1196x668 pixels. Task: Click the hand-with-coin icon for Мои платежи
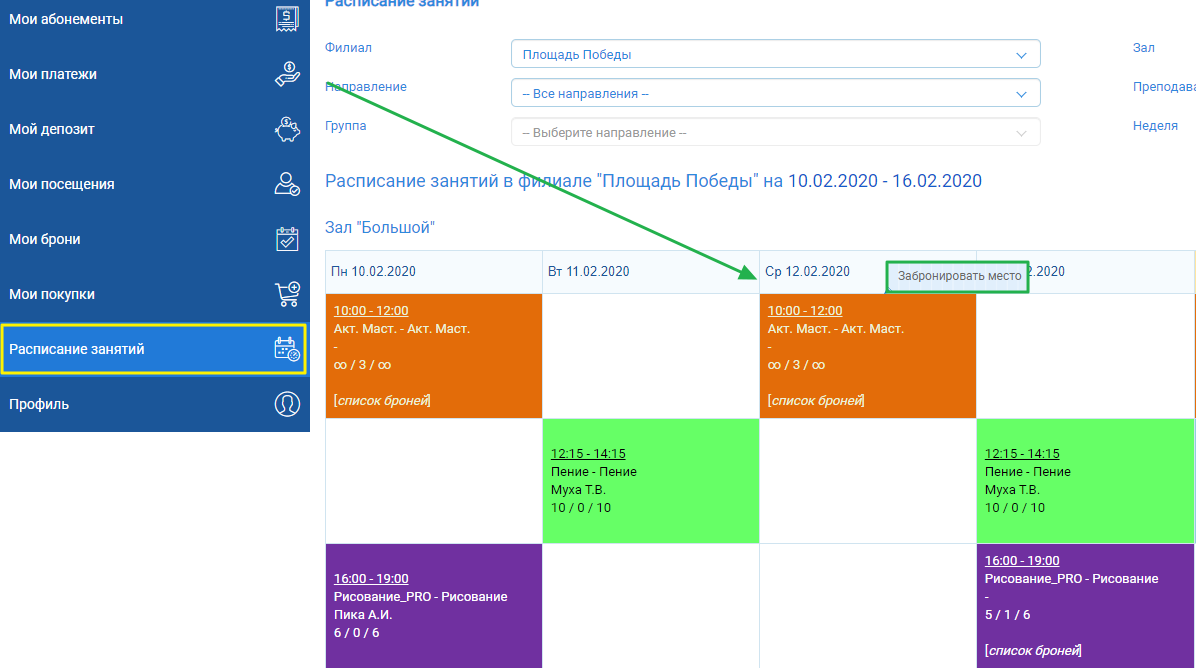coord(287,74)
